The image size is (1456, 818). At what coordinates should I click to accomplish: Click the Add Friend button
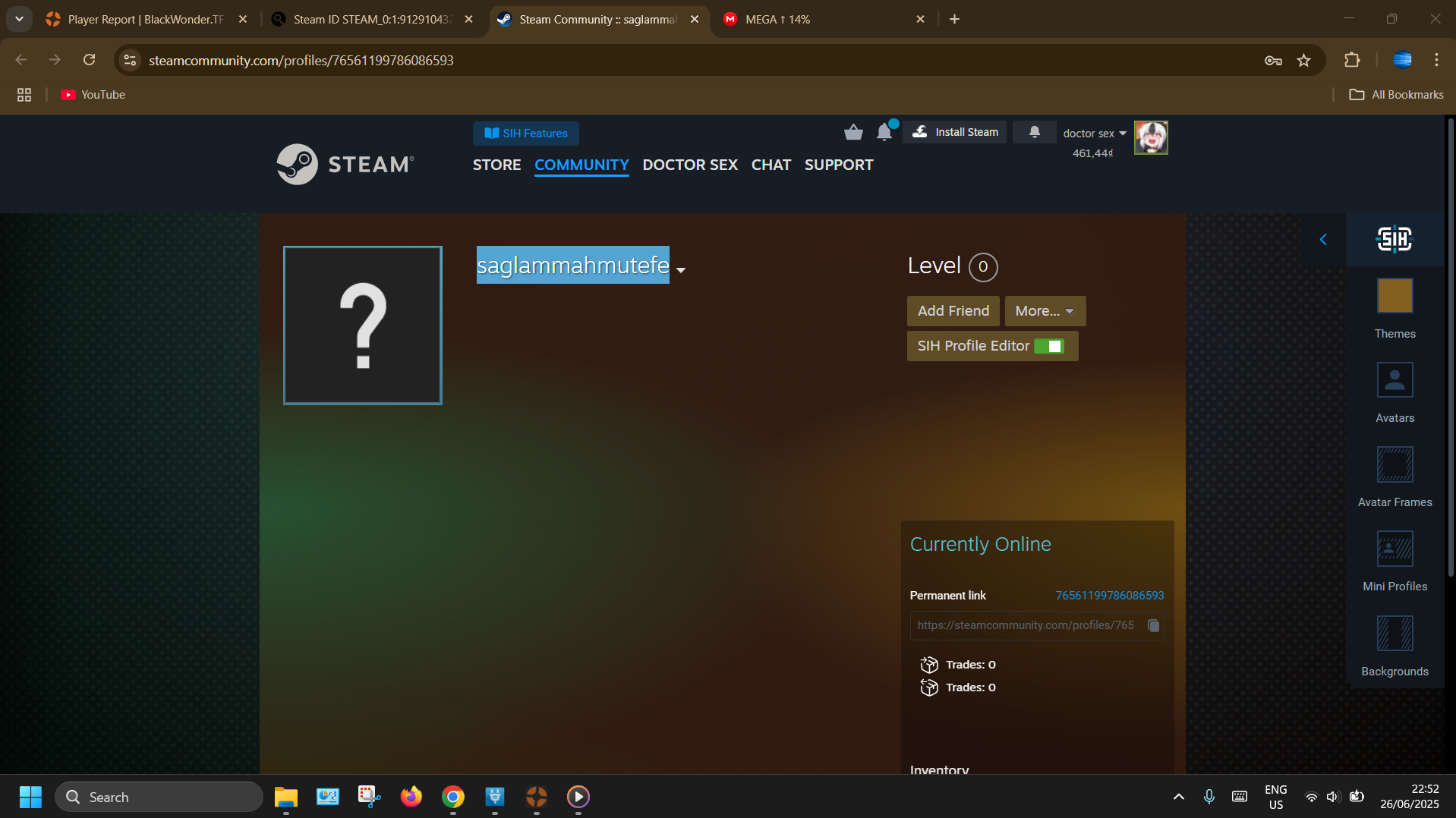pos(953,311)
